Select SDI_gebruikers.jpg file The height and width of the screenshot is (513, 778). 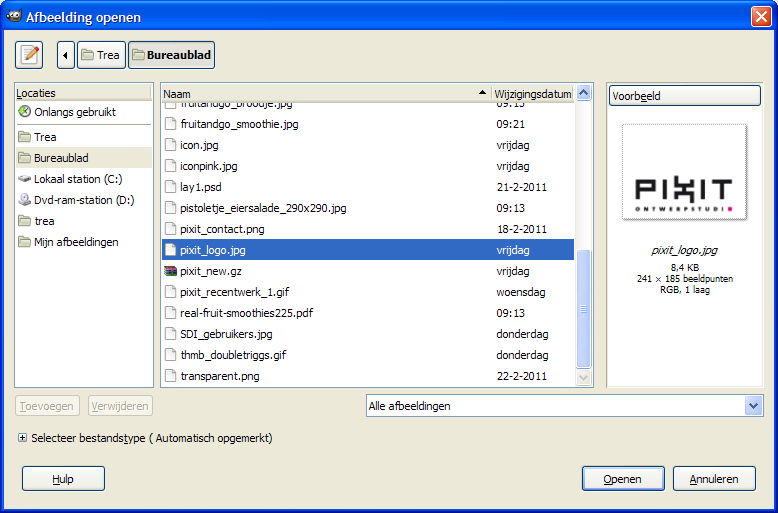pos(368,334)
